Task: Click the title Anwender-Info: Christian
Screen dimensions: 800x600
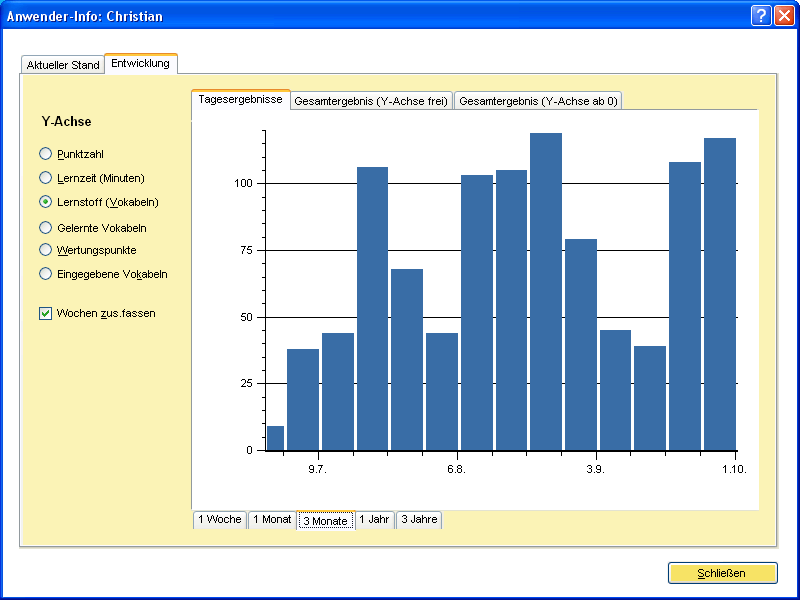Action: pos(85,16)
